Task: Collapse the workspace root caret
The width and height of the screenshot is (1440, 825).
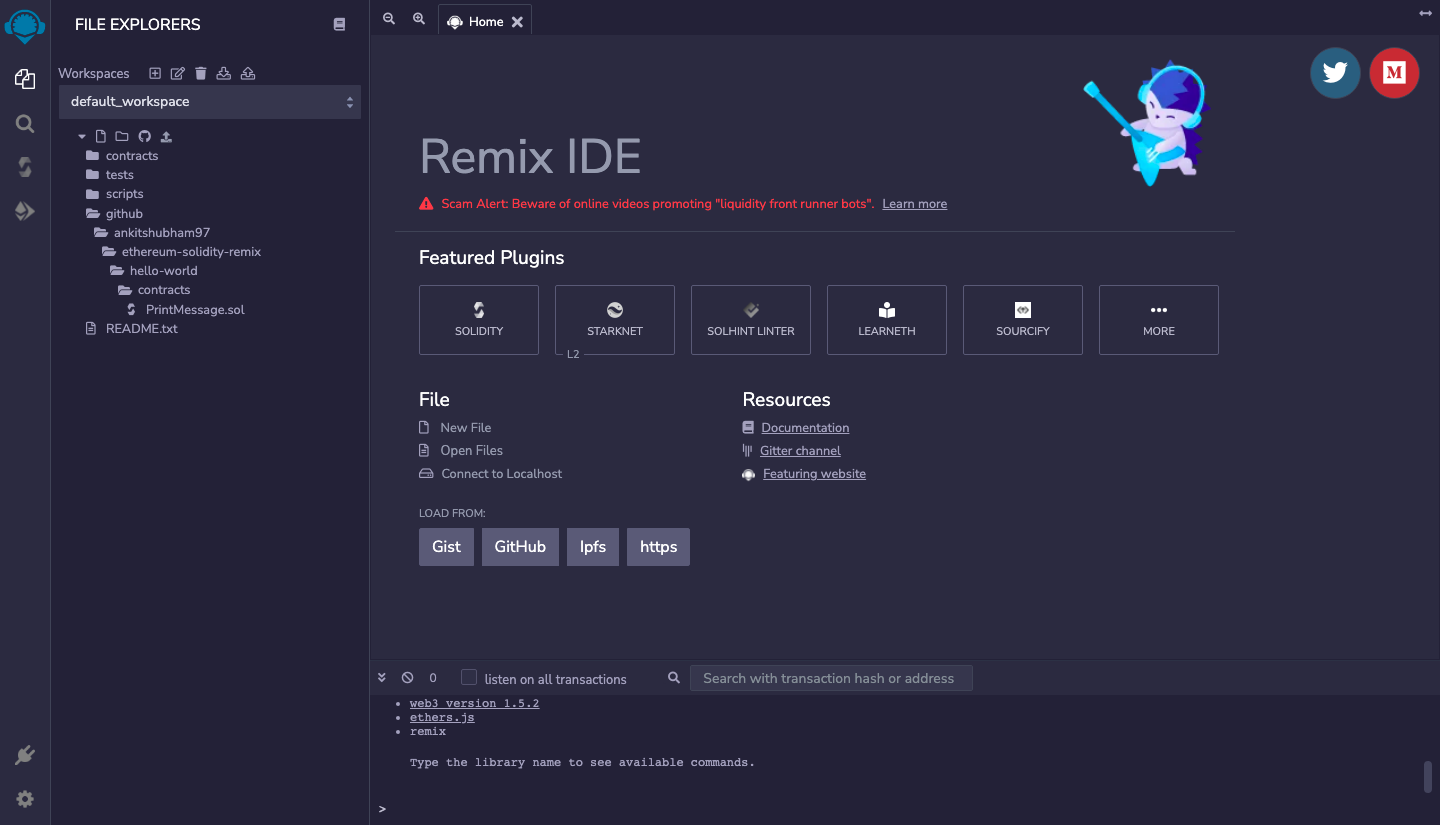Action: 82,136
